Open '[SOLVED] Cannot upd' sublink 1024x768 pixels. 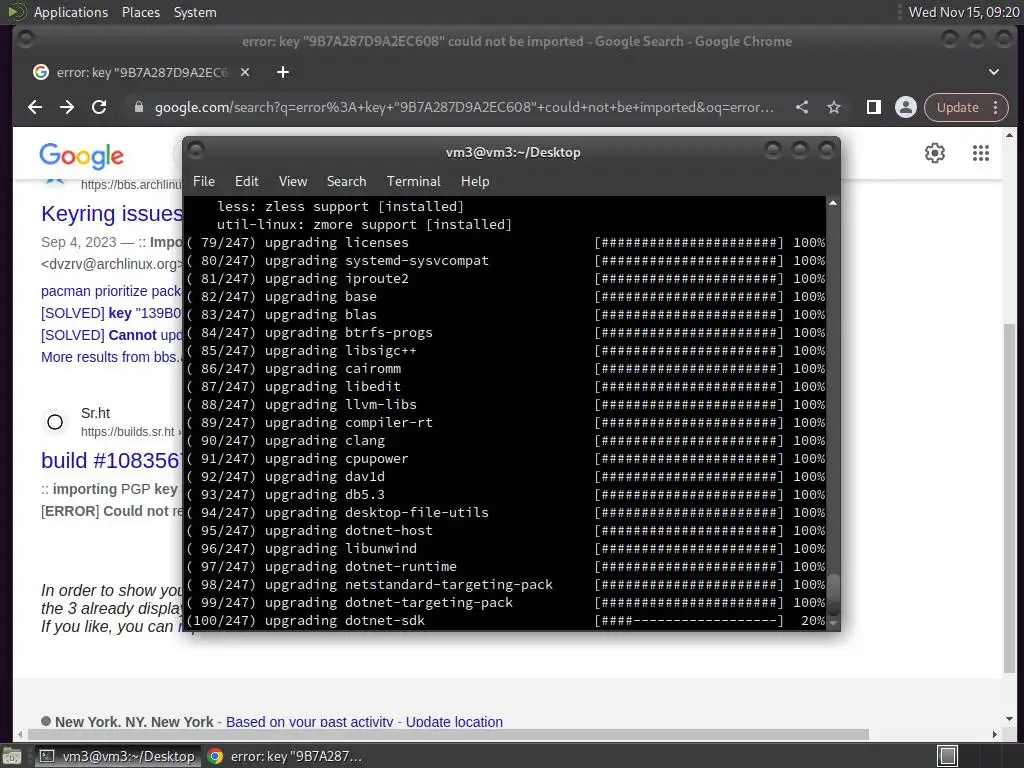click(x=111, y=335)
